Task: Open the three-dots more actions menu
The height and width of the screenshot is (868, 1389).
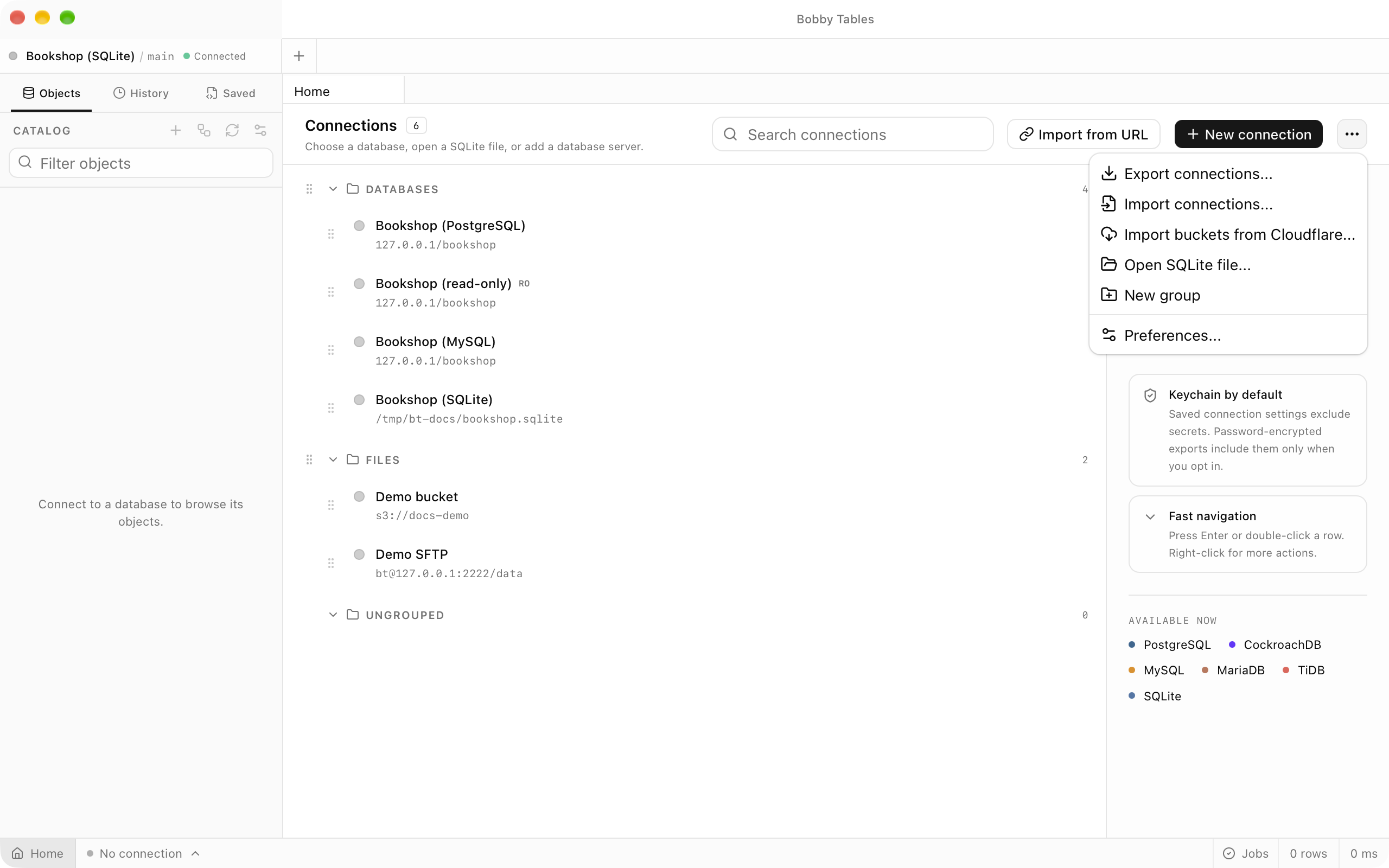Action: (x=1352, y=134)
